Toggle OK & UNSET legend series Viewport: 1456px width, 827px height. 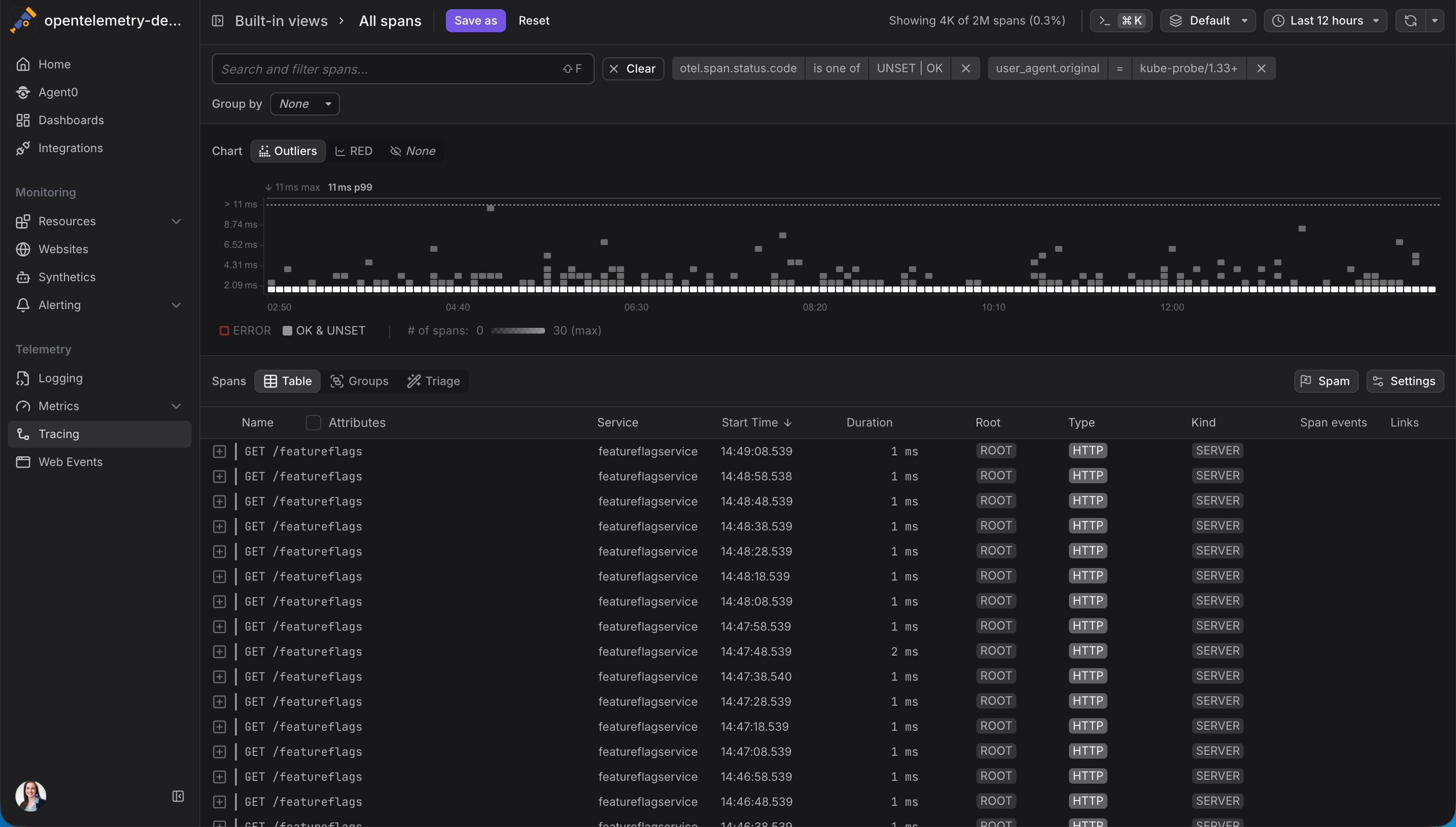point(324,331)
